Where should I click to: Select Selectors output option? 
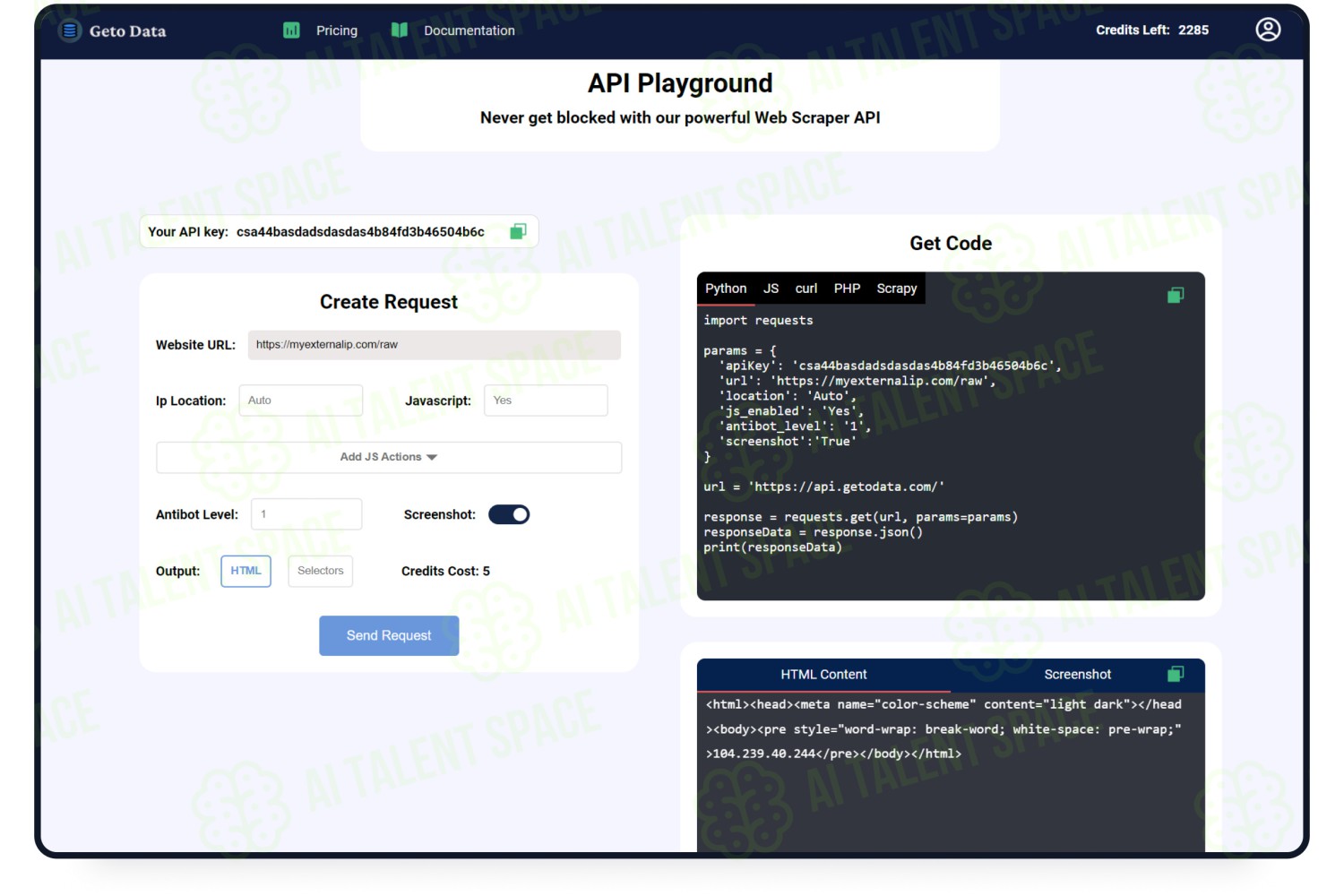coord(320,571)
